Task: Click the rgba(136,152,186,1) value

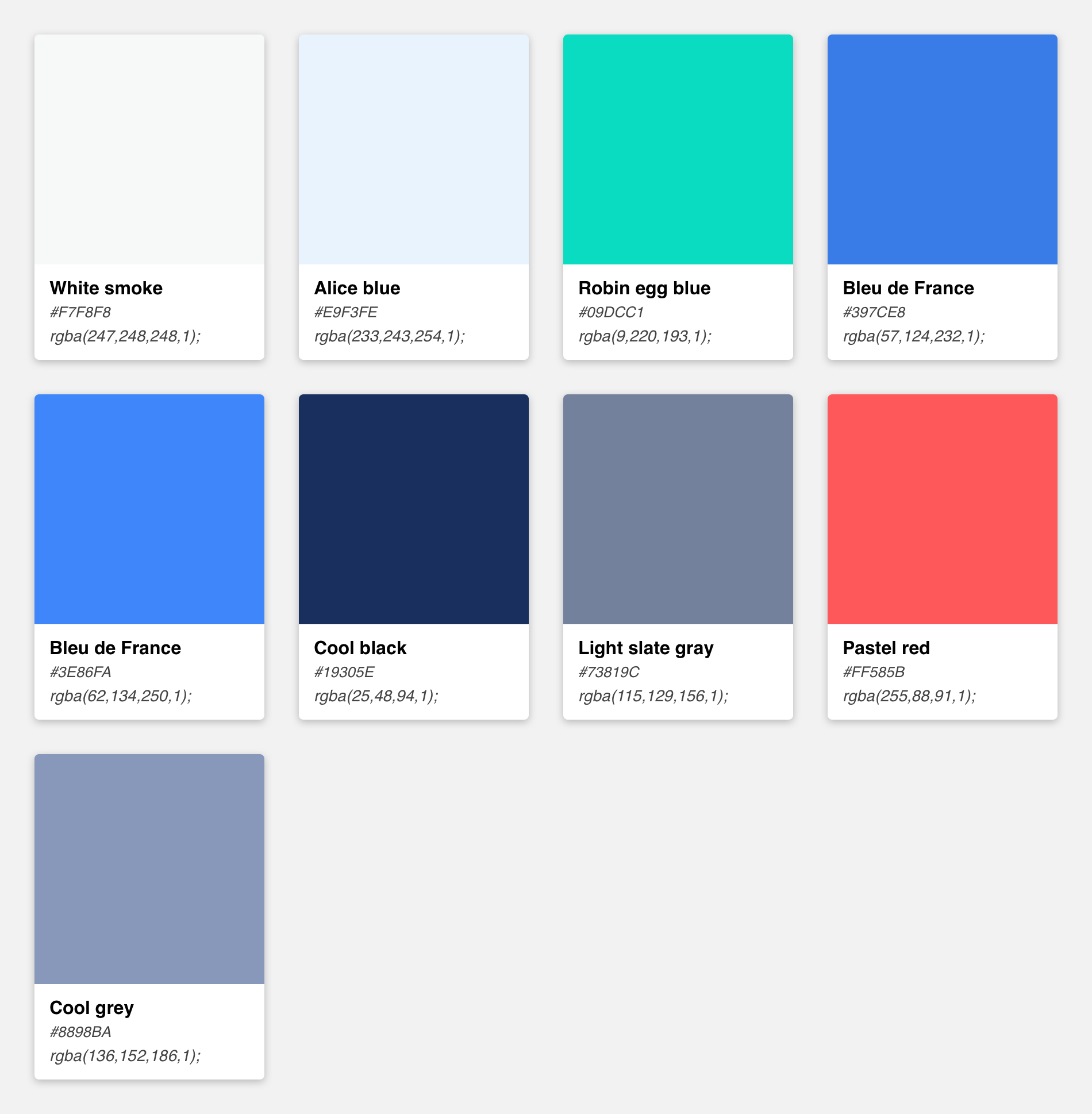Action: (125, 1056)
